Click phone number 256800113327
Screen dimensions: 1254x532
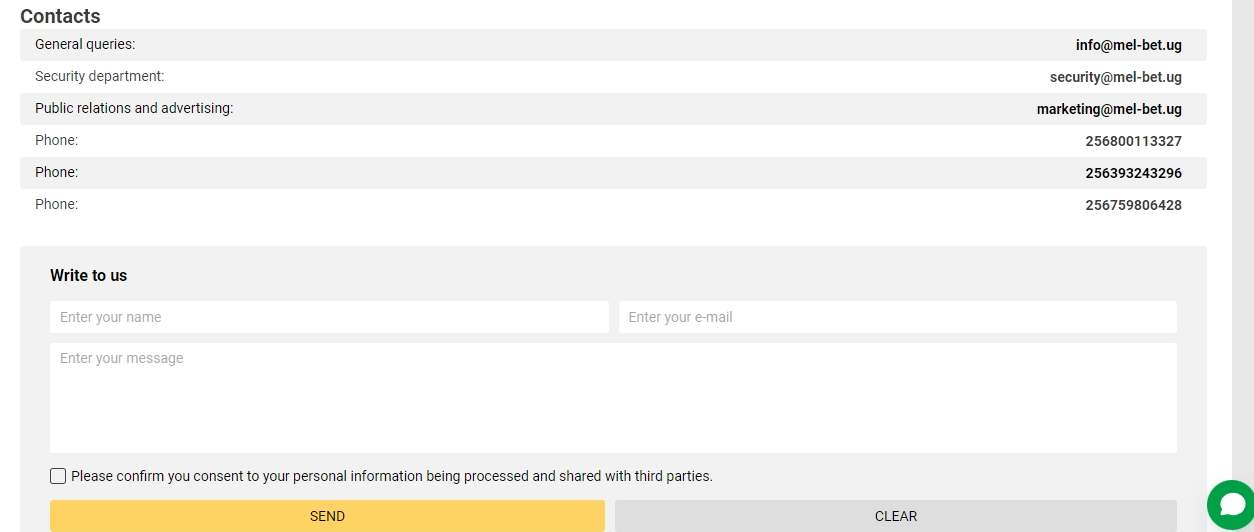pos(1133,141)
